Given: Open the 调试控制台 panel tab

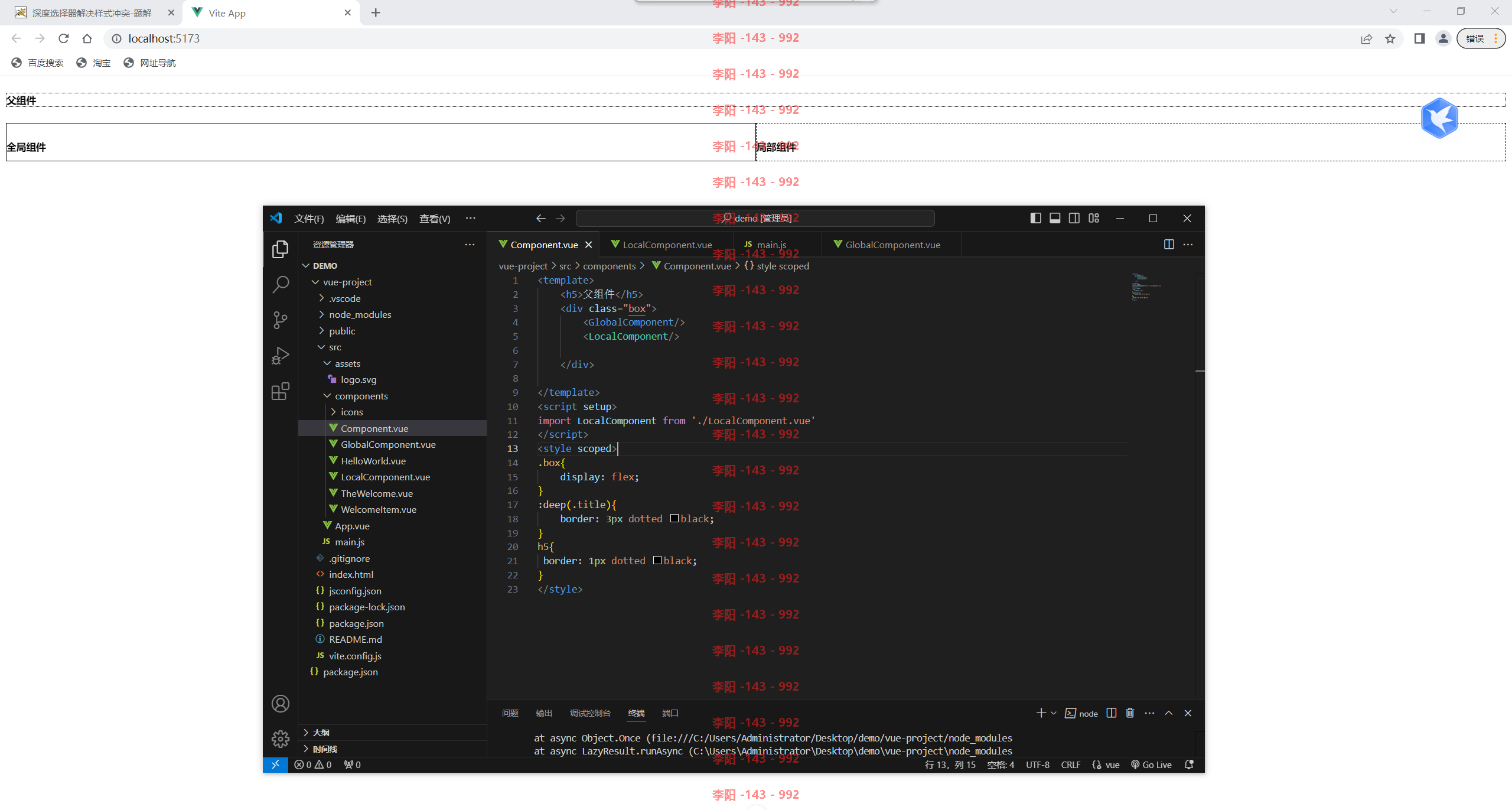Looking at the screenshot, I should (590, 713).
